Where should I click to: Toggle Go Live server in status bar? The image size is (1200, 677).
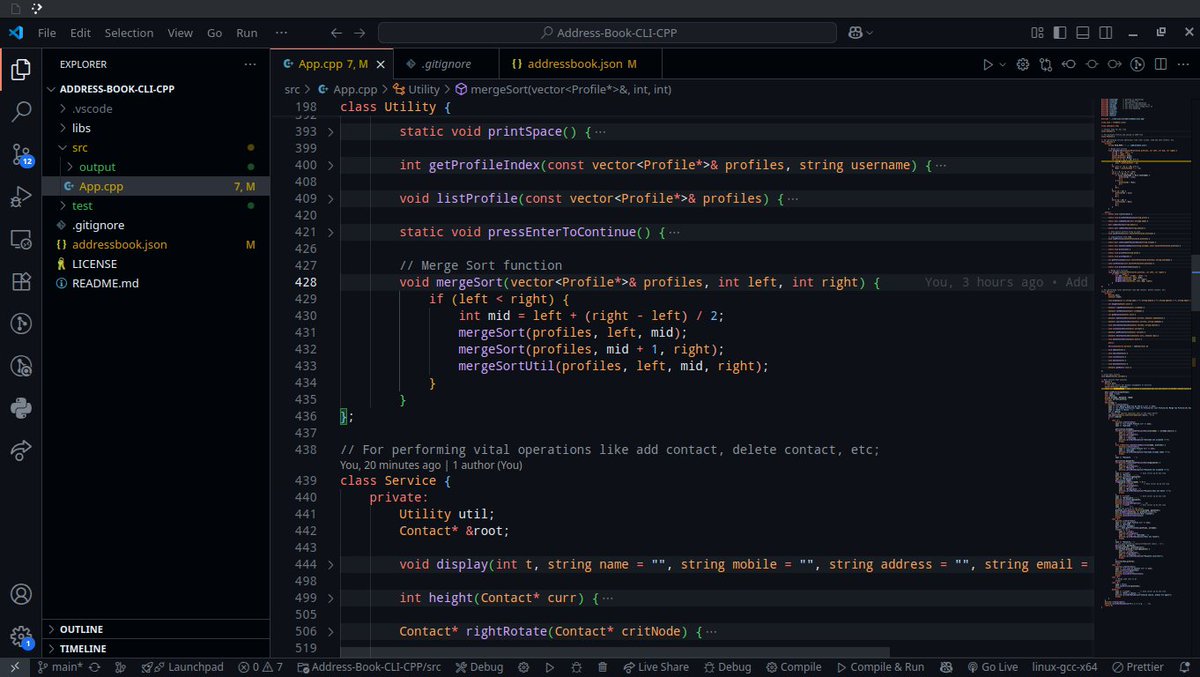[x=993, y=667]
